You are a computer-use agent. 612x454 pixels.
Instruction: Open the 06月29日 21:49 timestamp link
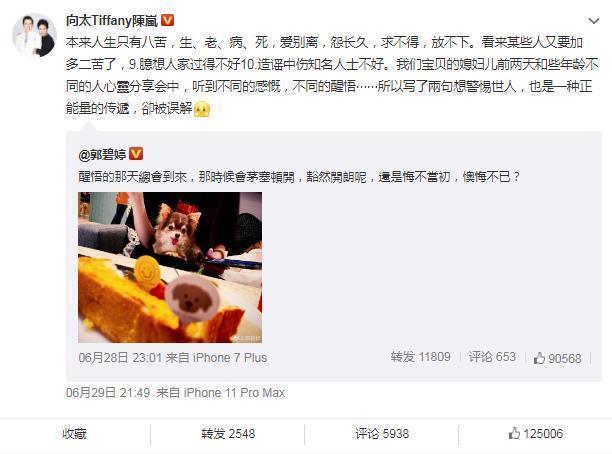108,392
